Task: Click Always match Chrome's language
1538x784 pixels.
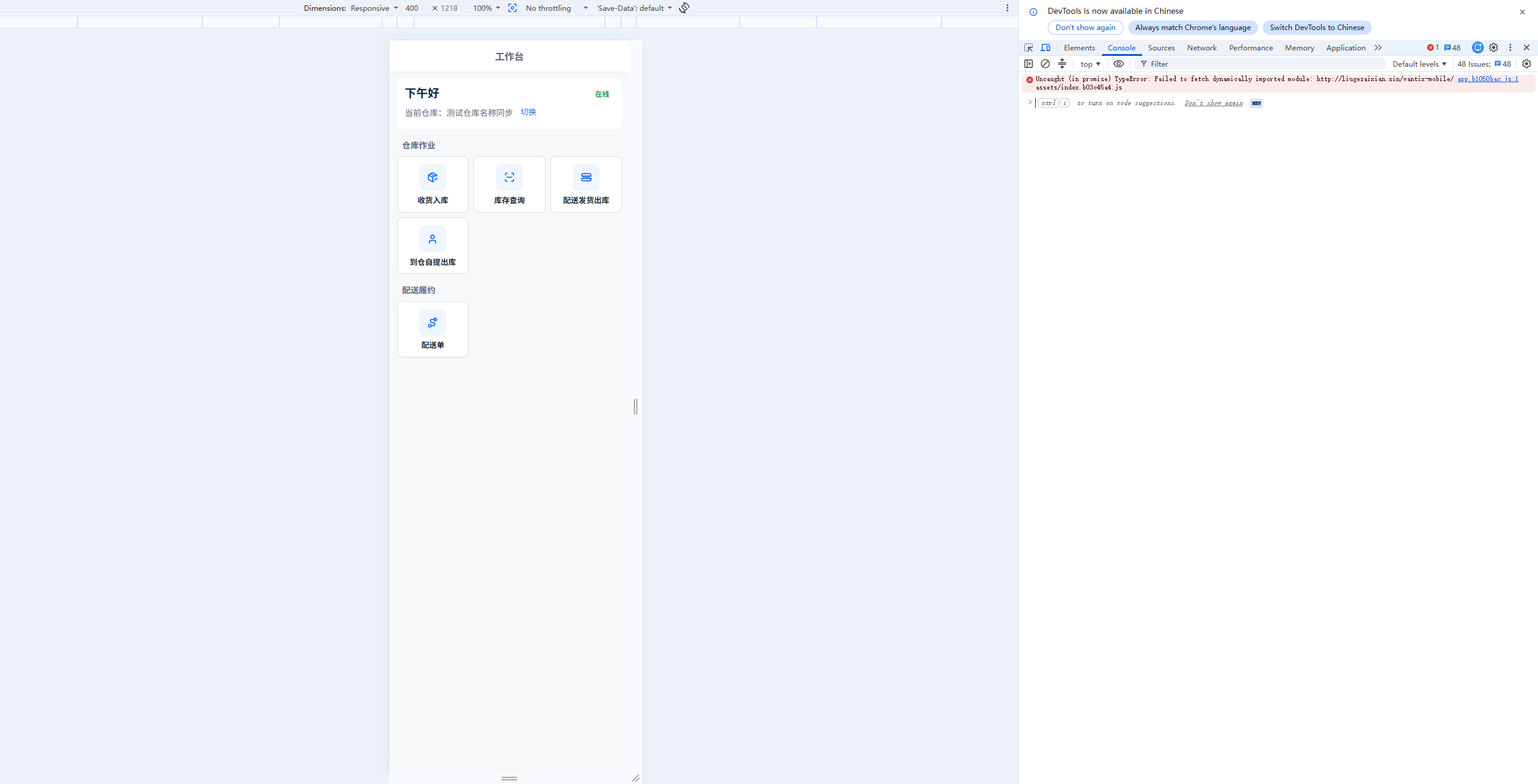Action: point(1193,28)
